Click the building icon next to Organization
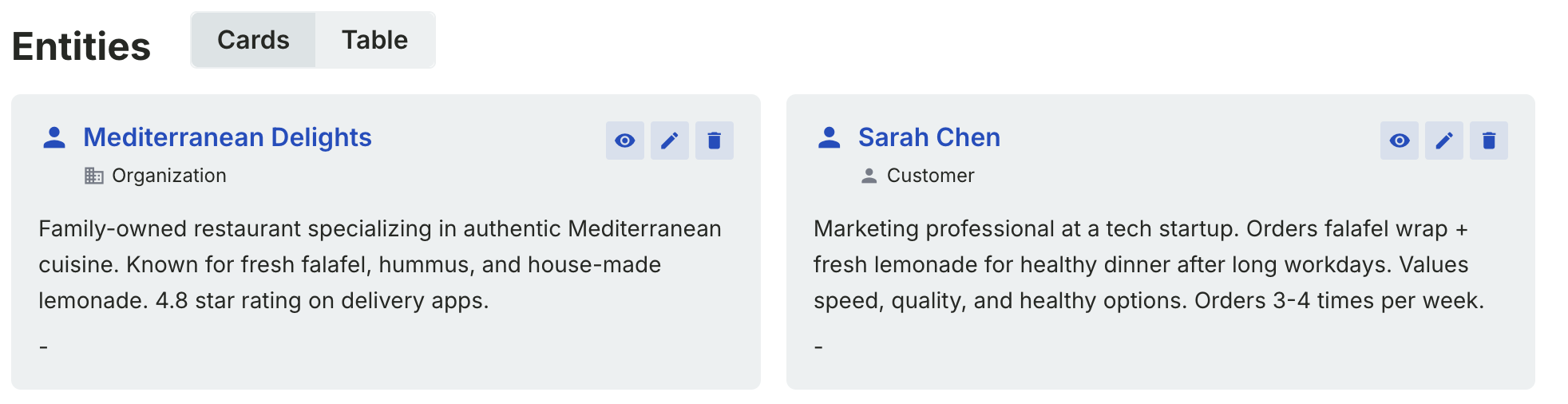Viewport: 1568px width, 404px height. (x=94, y=176)
